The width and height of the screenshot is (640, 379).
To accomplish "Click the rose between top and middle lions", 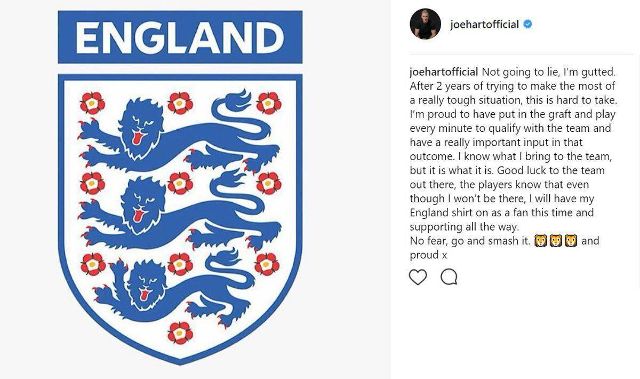I will coord(180,184).
